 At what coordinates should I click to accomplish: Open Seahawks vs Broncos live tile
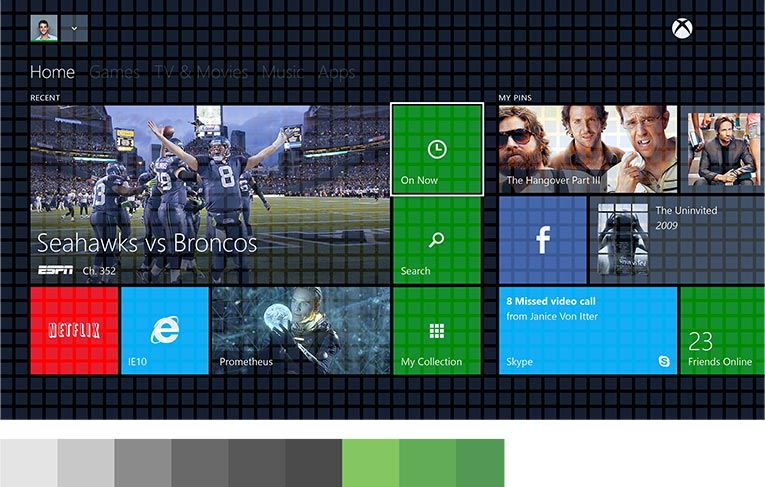(x=210, y=194)
